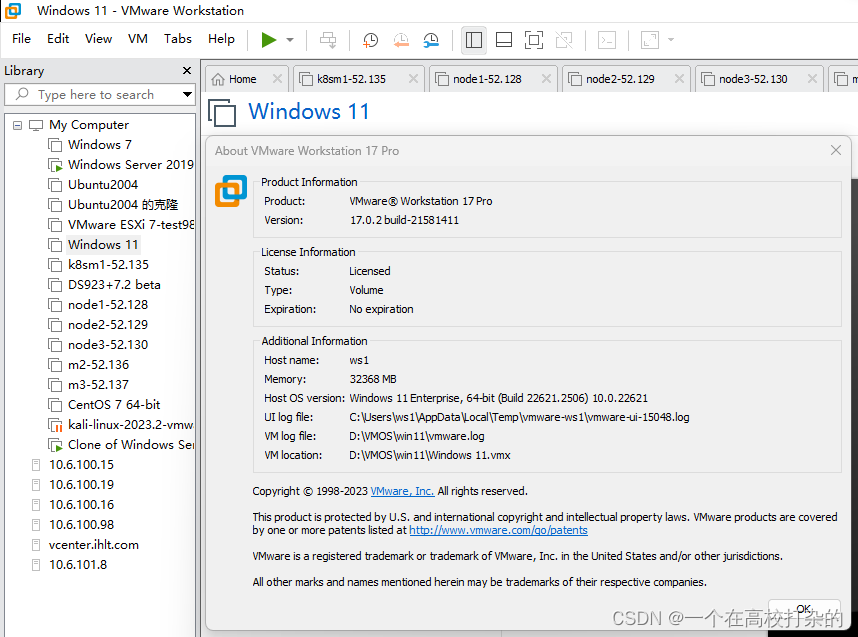Image resolution: width=858 pixels, height=637 pixels.
Task: Close the node3-52.130 tab
Action: 812,79
